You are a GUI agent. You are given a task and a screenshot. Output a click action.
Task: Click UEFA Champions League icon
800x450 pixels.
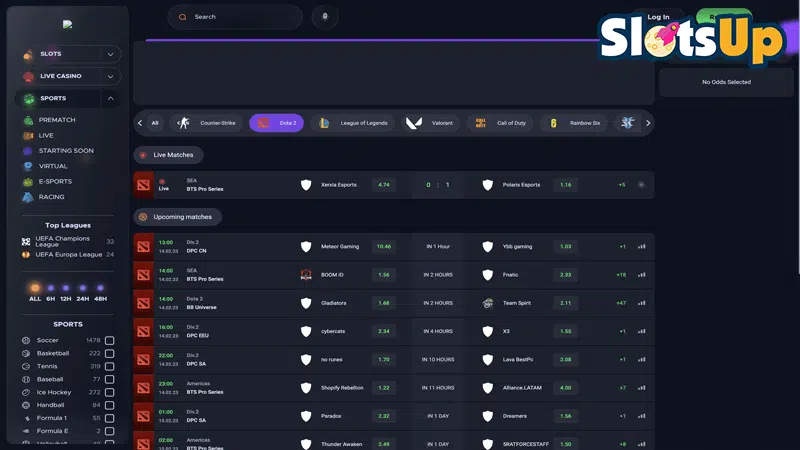26,241
